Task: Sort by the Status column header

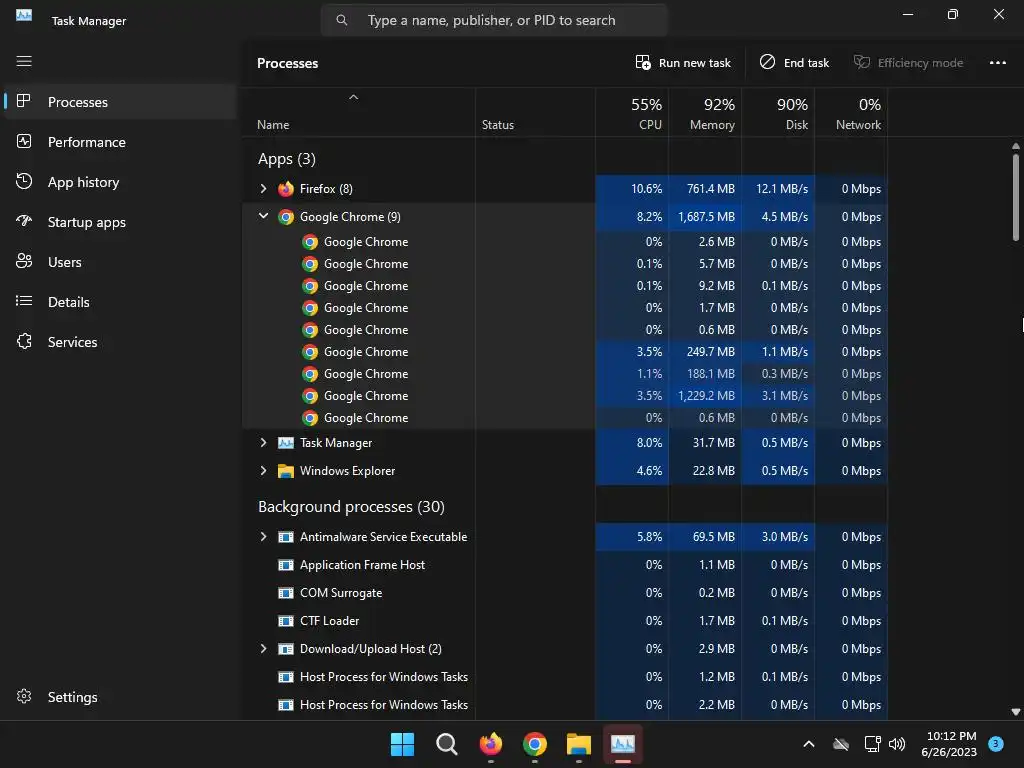Action: (536, 113)
